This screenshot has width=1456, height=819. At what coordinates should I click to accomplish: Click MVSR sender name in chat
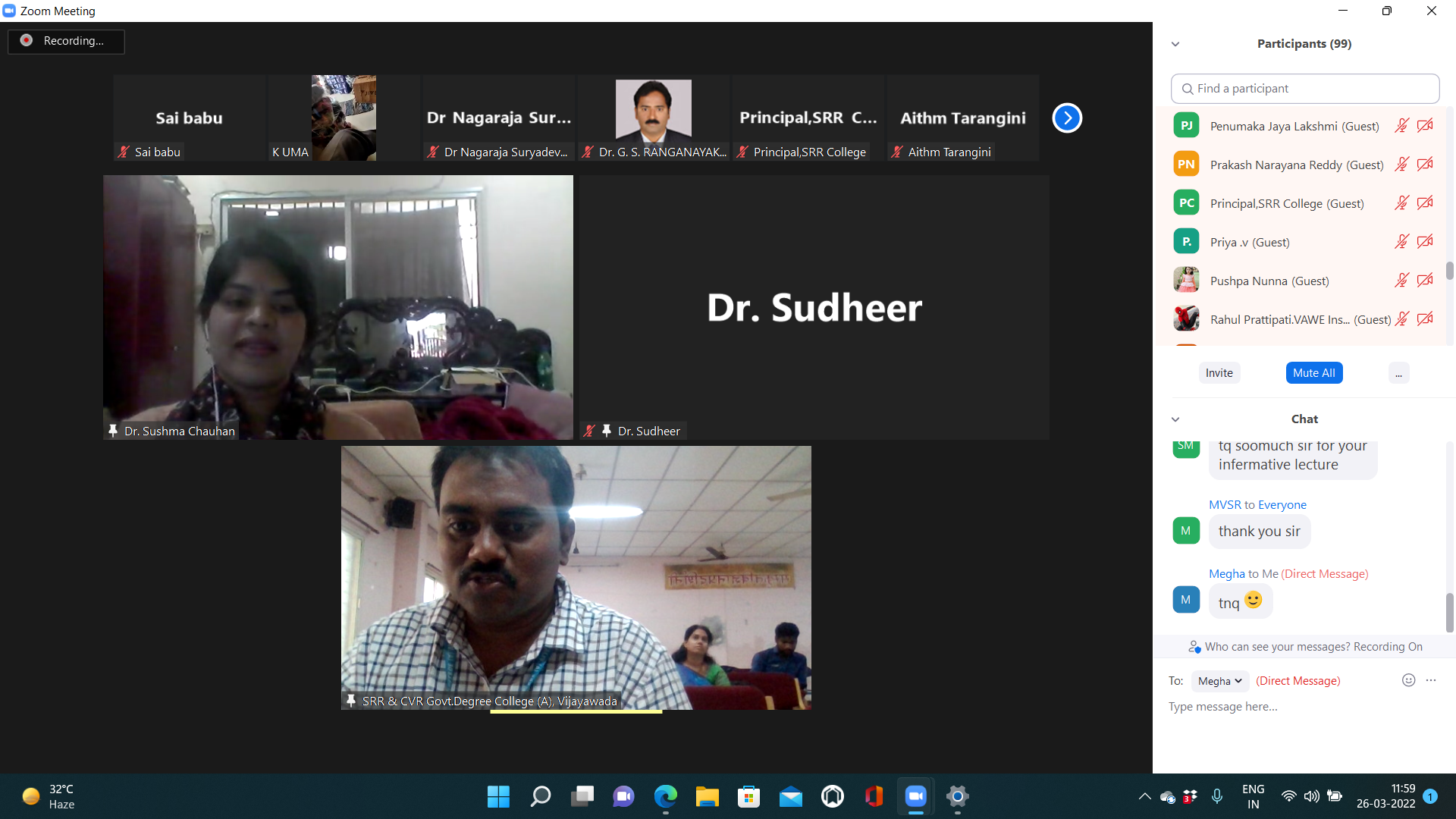coord(1225,505)
